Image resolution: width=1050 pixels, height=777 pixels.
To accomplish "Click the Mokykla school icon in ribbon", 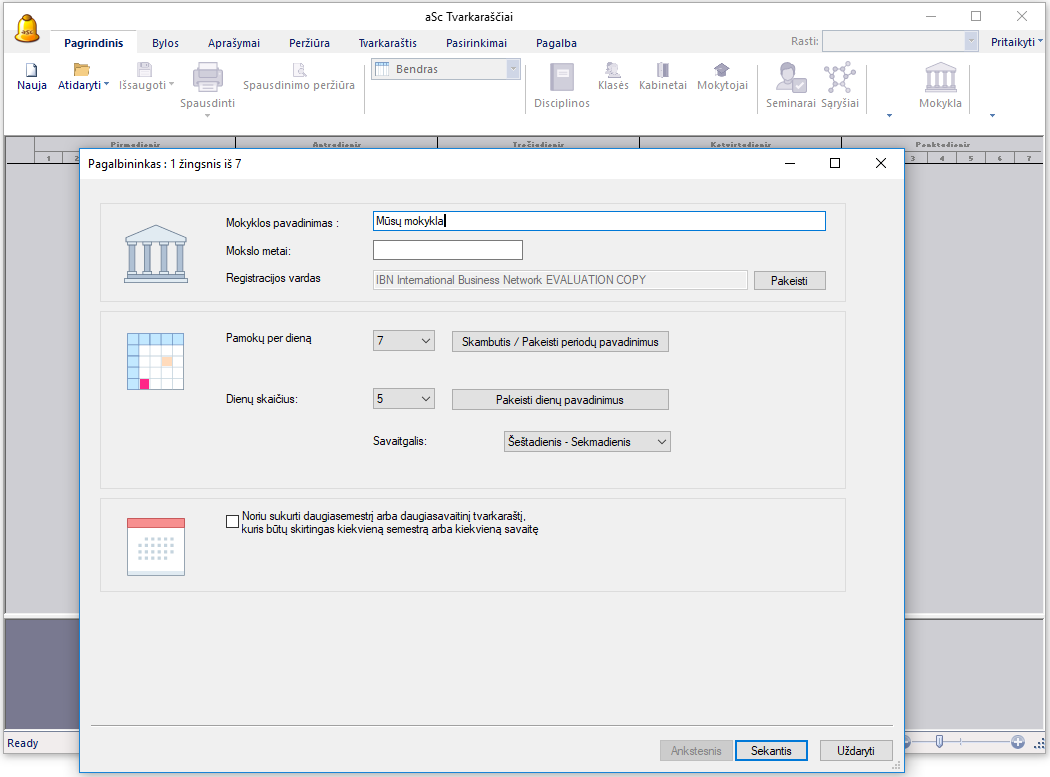I will click(x=940, y=78).
